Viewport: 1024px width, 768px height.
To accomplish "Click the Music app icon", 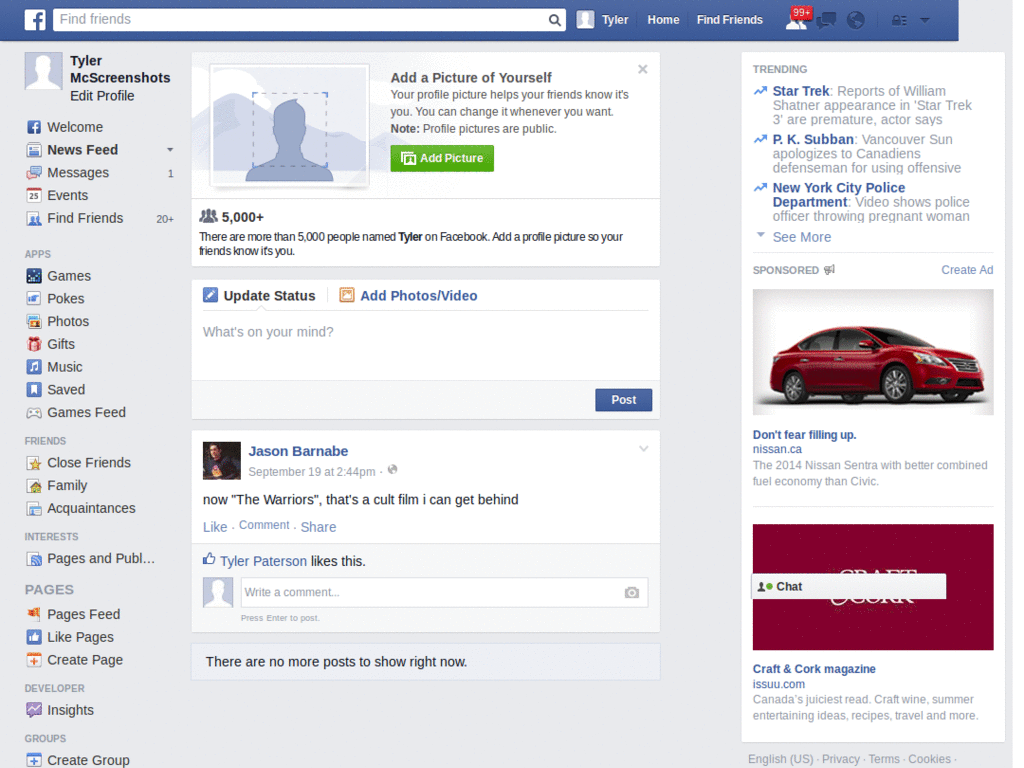I will click(x=34, y=366).
